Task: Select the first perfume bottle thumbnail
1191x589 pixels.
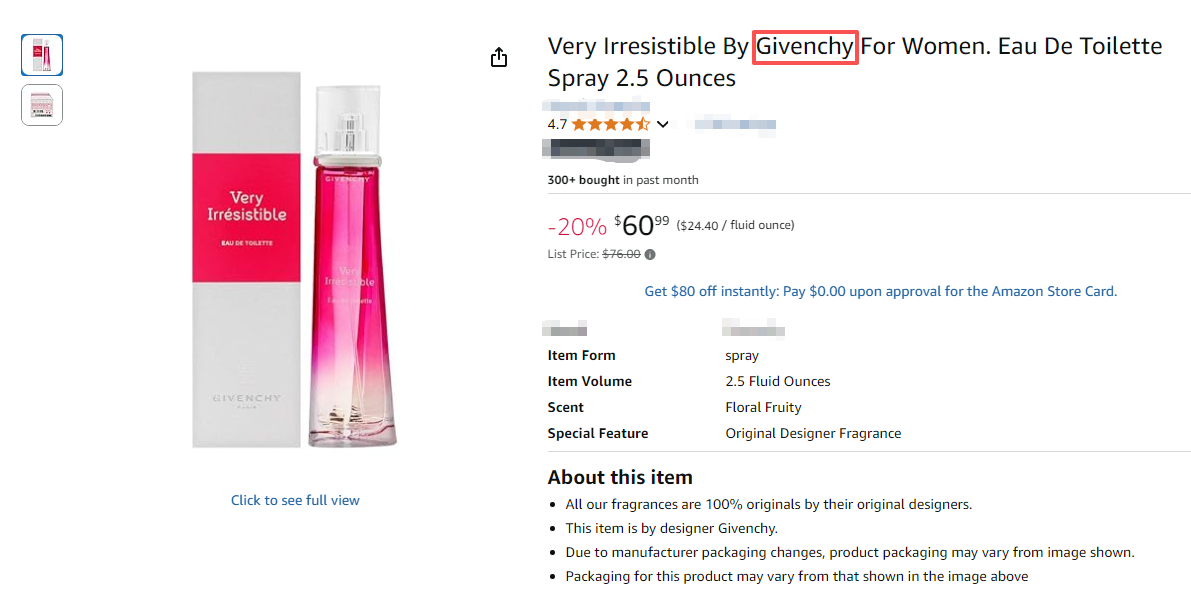Action: click(42, 55)
